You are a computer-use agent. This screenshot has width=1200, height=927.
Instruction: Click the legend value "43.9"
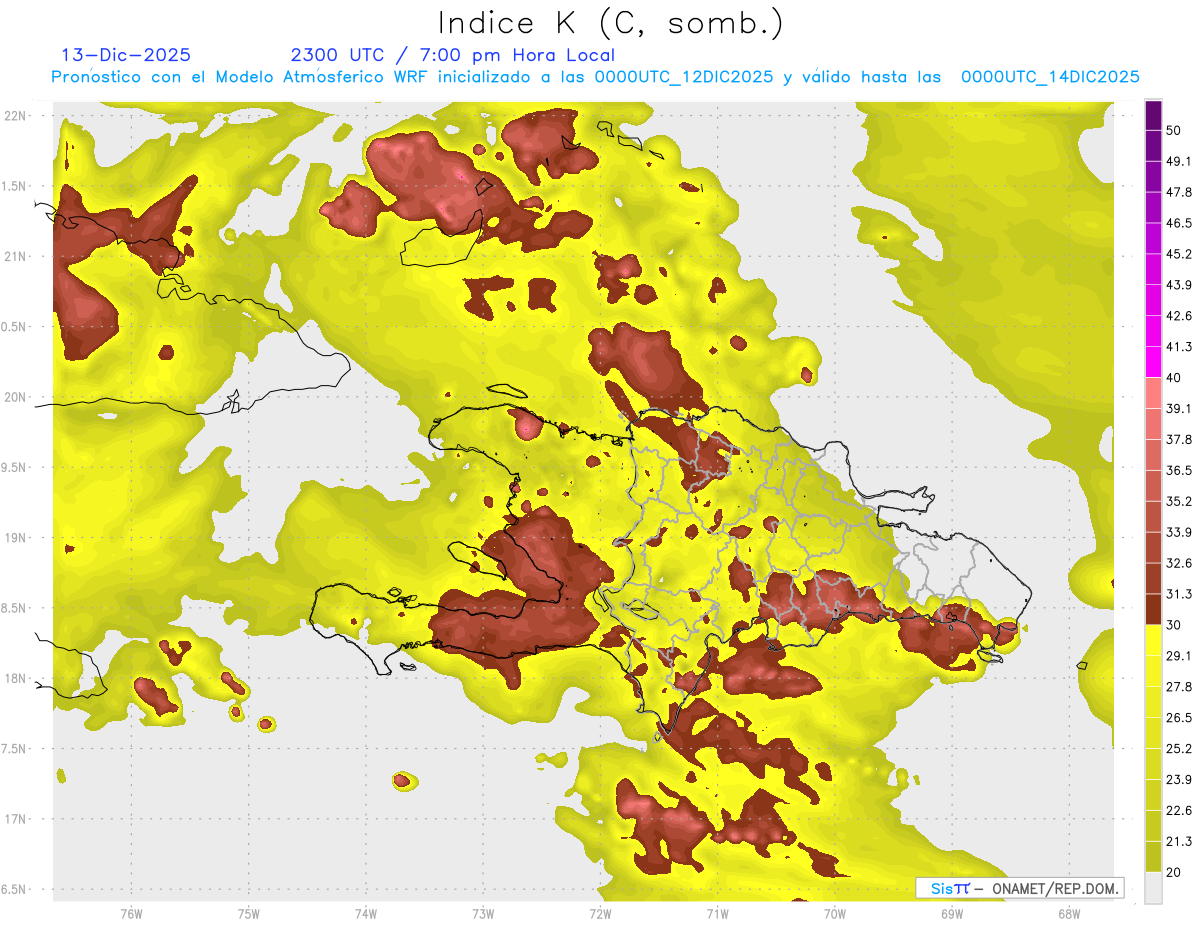pyautogui.click(x=1179, y=285)
